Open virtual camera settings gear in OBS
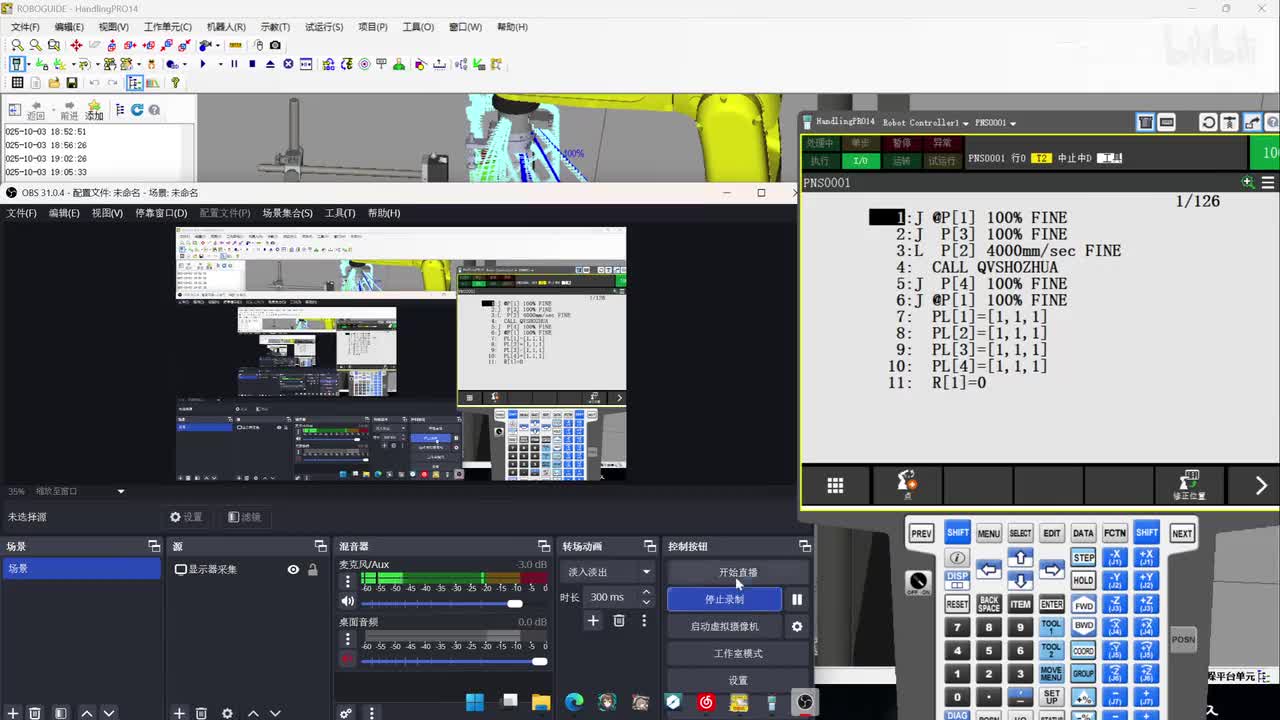Viewport: 1280px width, 720px height. pos(797,627)
